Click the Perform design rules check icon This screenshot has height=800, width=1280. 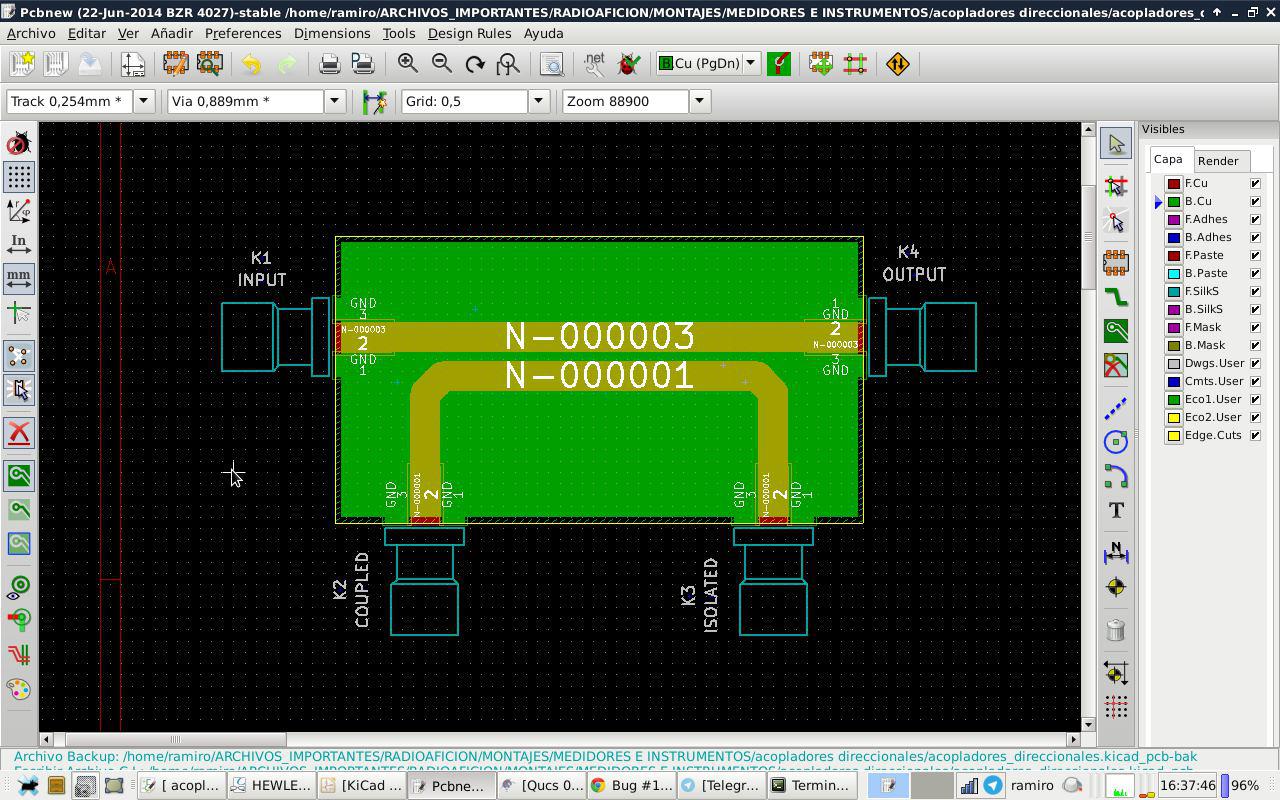[x=629, y=64]
